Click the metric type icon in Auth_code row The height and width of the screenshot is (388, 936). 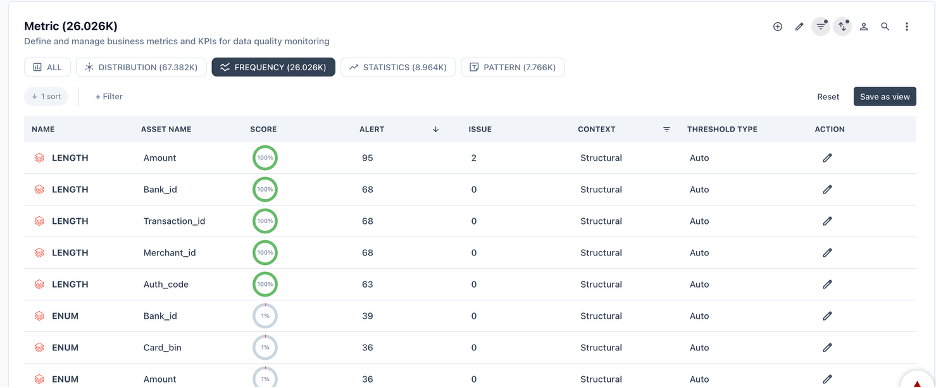[x=39, y=285]
